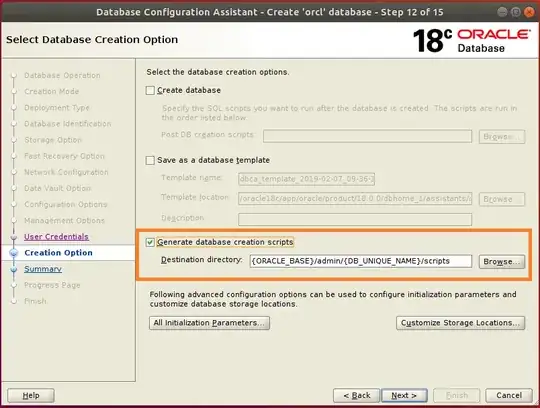Minimize the Database Configuration Assistant window
This screenshot has height=408, width=540.
point(502,12)
